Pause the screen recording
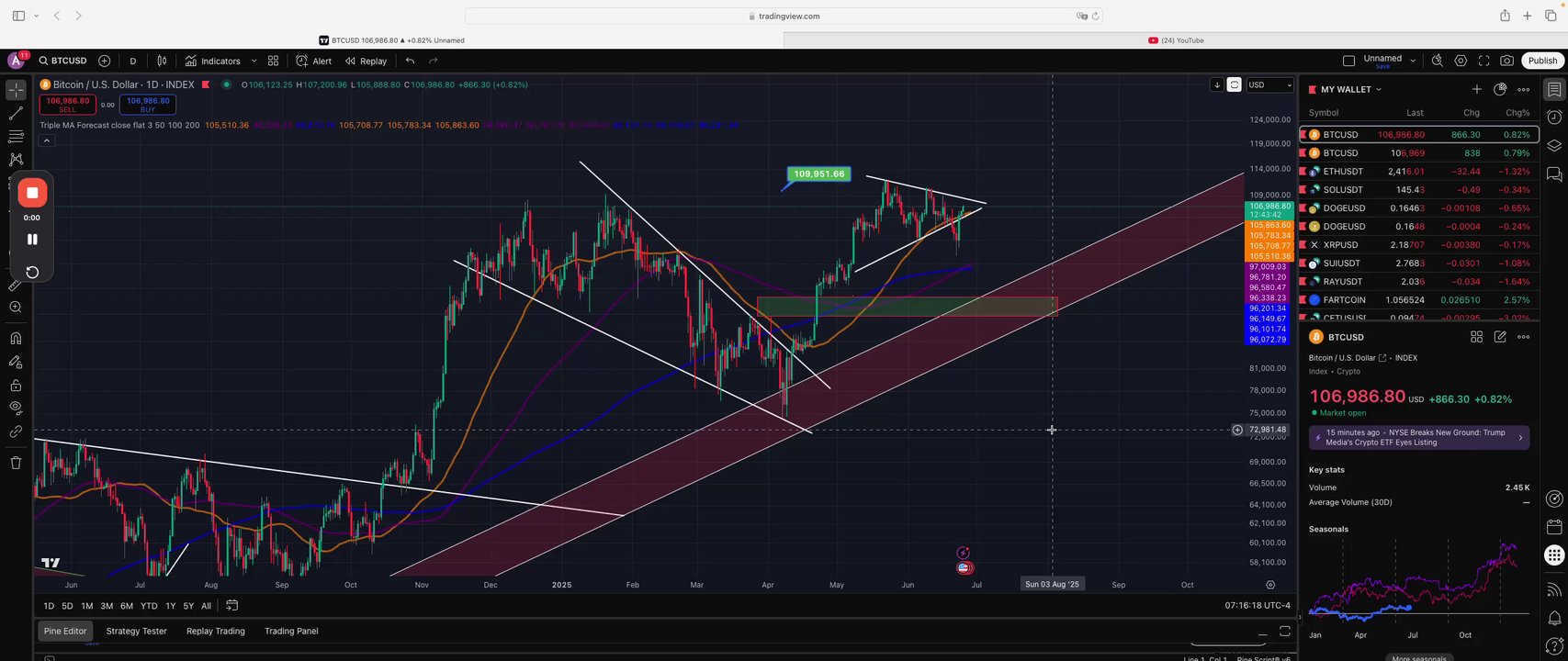1568x661 pixels. click(32, 240)
